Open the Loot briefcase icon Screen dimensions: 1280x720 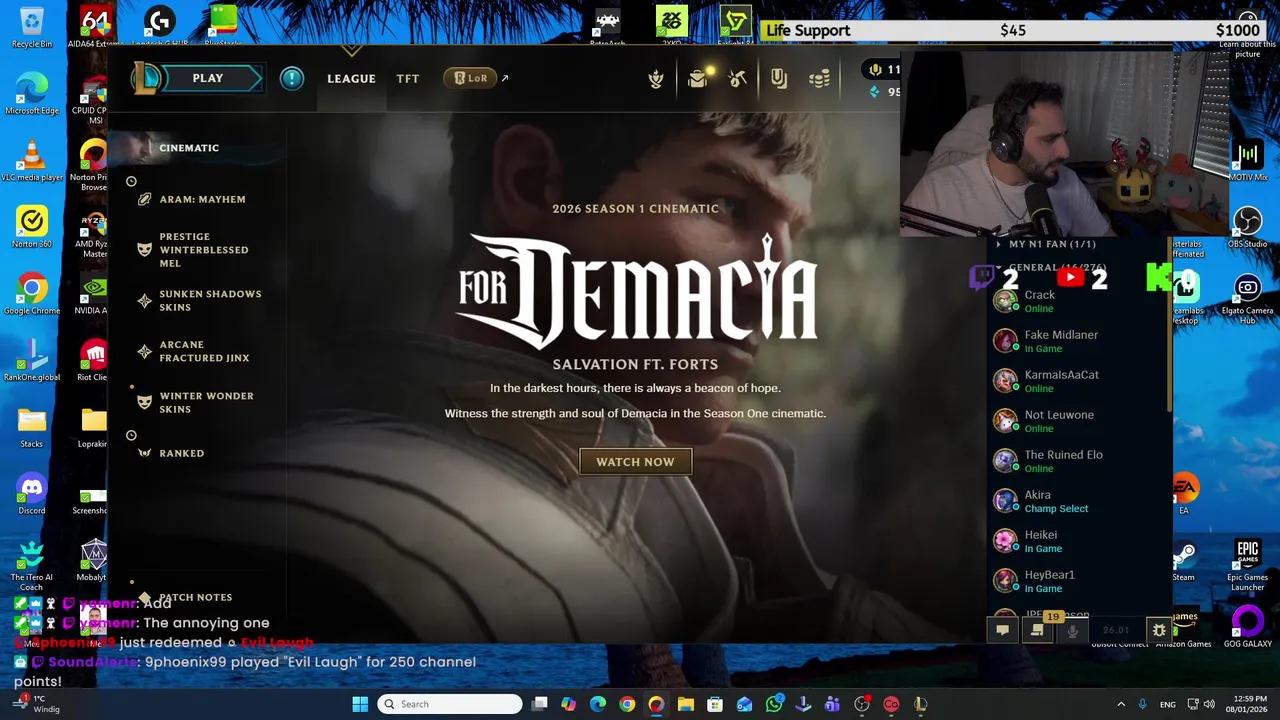coord(698,78)
